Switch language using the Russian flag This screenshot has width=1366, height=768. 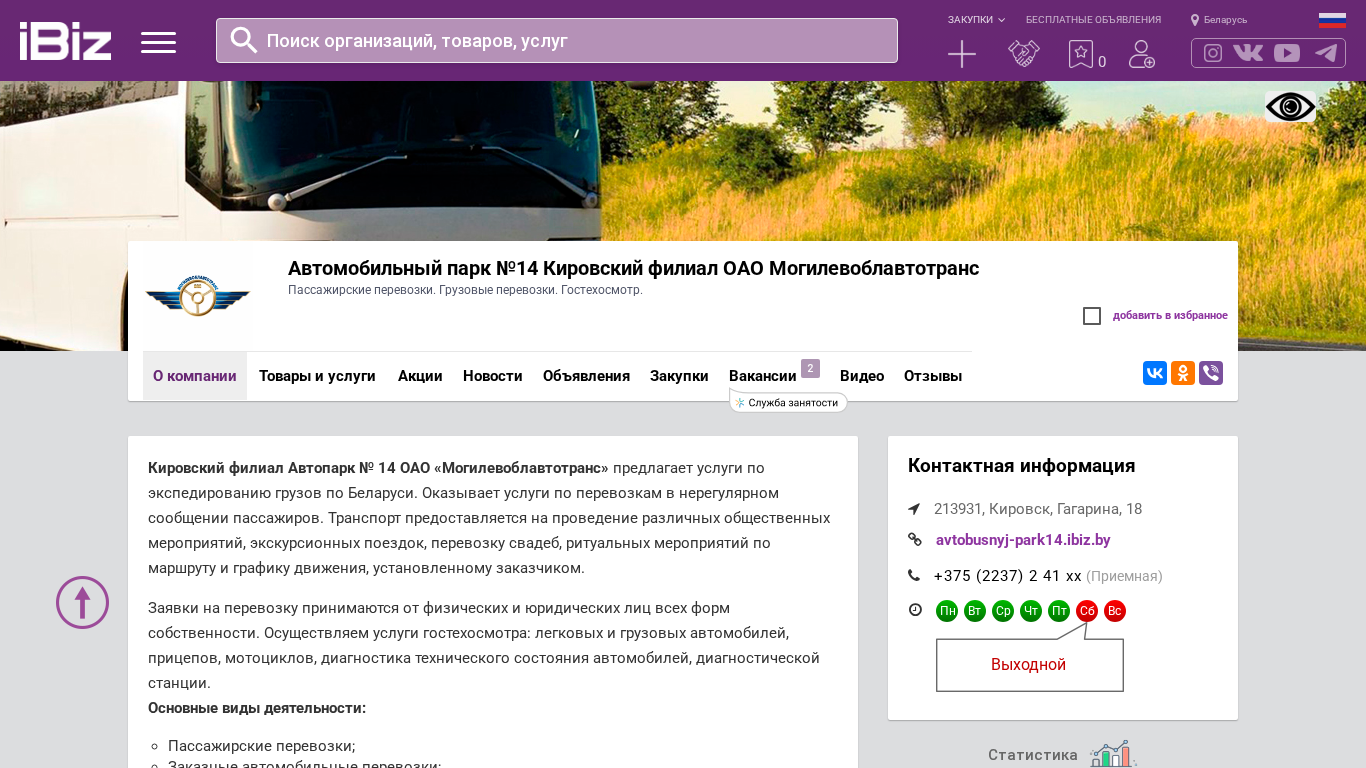[x=1332, y=20]
